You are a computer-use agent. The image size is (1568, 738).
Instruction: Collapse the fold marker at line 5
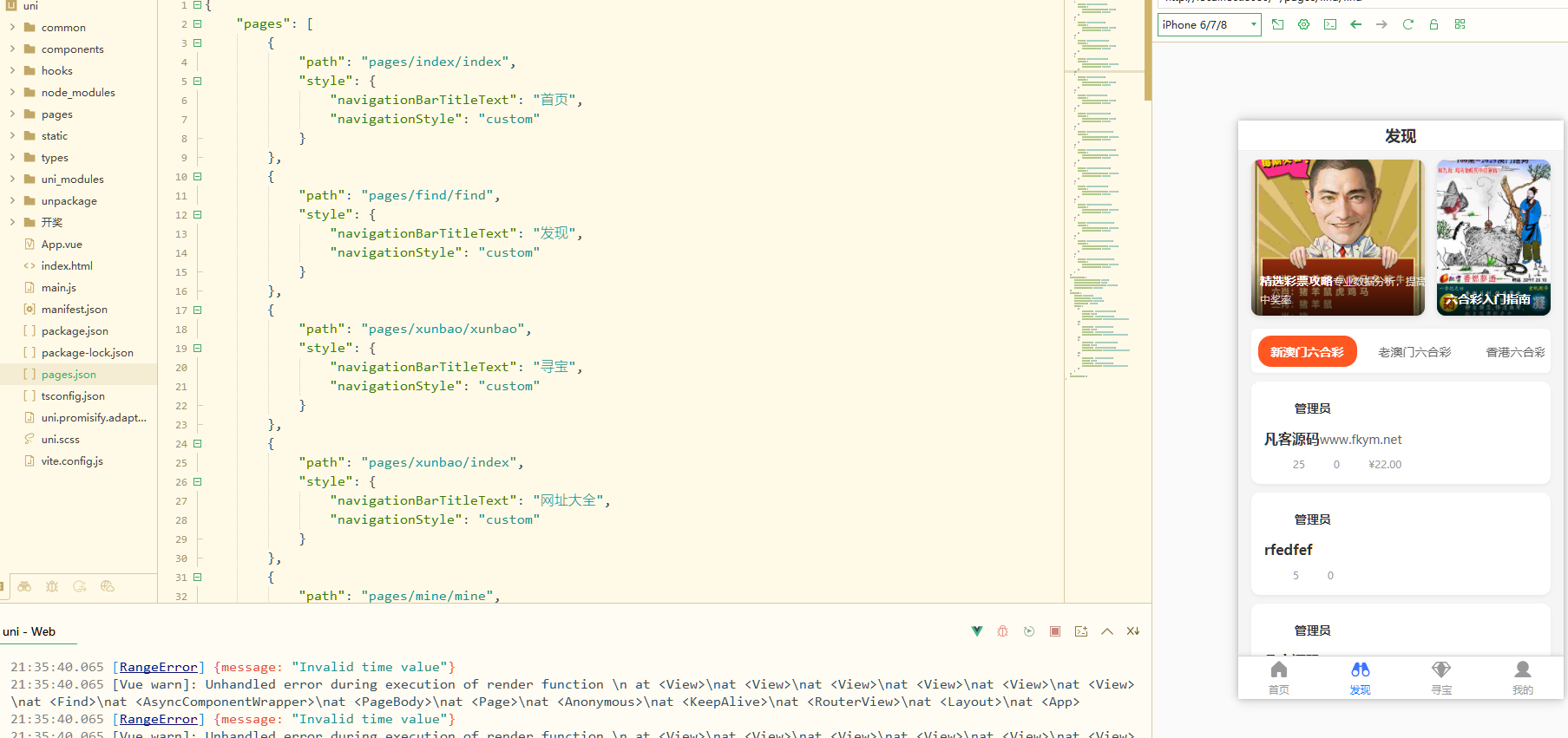coord(198,82)
